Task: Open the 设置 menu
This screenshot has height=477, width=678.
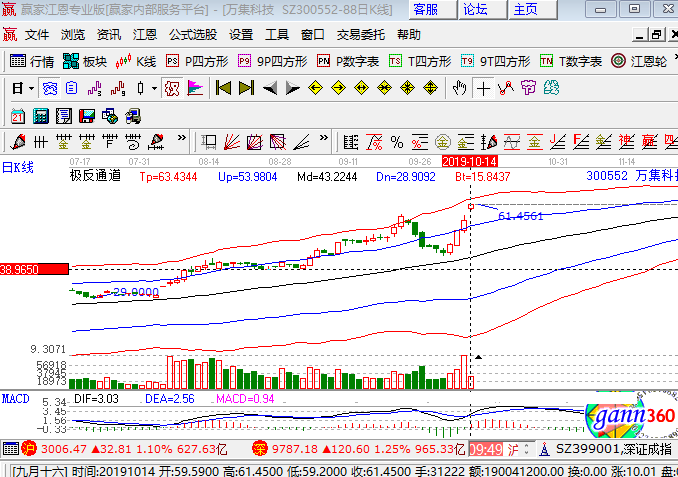Action: pos(241,35)
